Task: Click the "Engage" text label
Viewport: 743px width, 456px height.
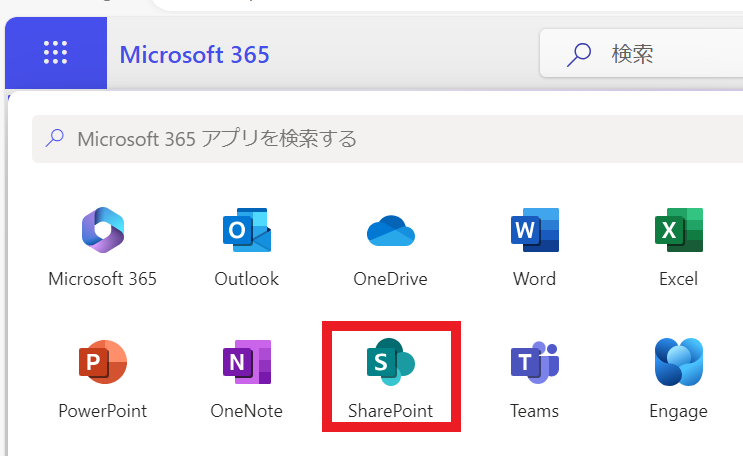Action: point(679,411)
